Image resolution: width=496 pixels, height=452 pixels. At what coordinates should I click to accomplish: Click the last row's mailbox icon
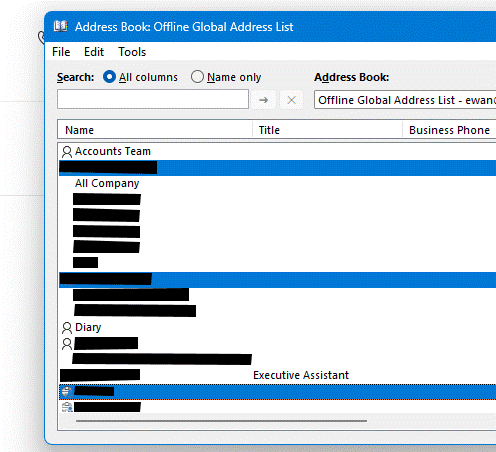(x=67, y=407)
